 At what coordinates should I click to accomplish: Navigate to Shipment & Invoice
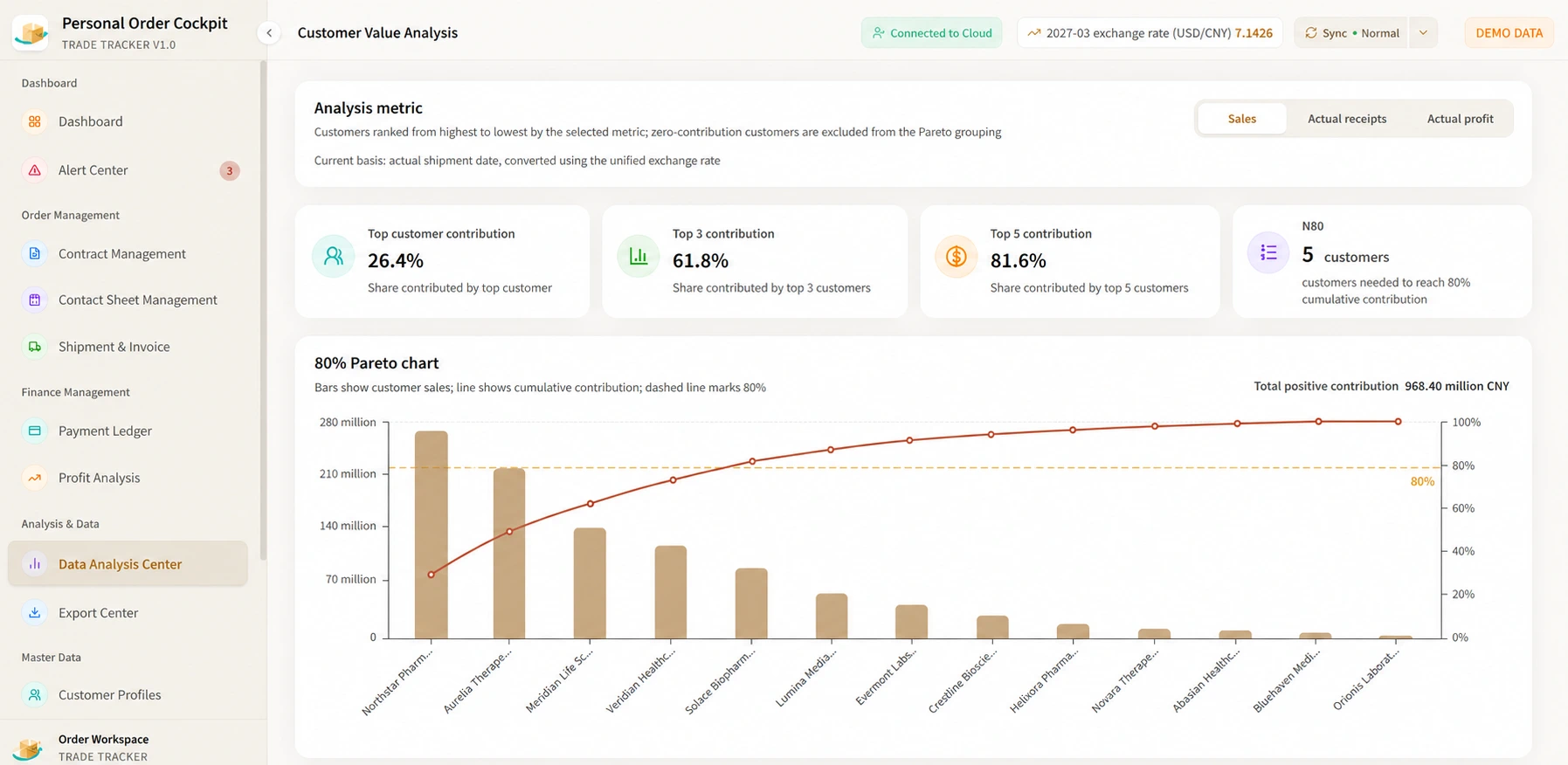(x=128, y=347)
